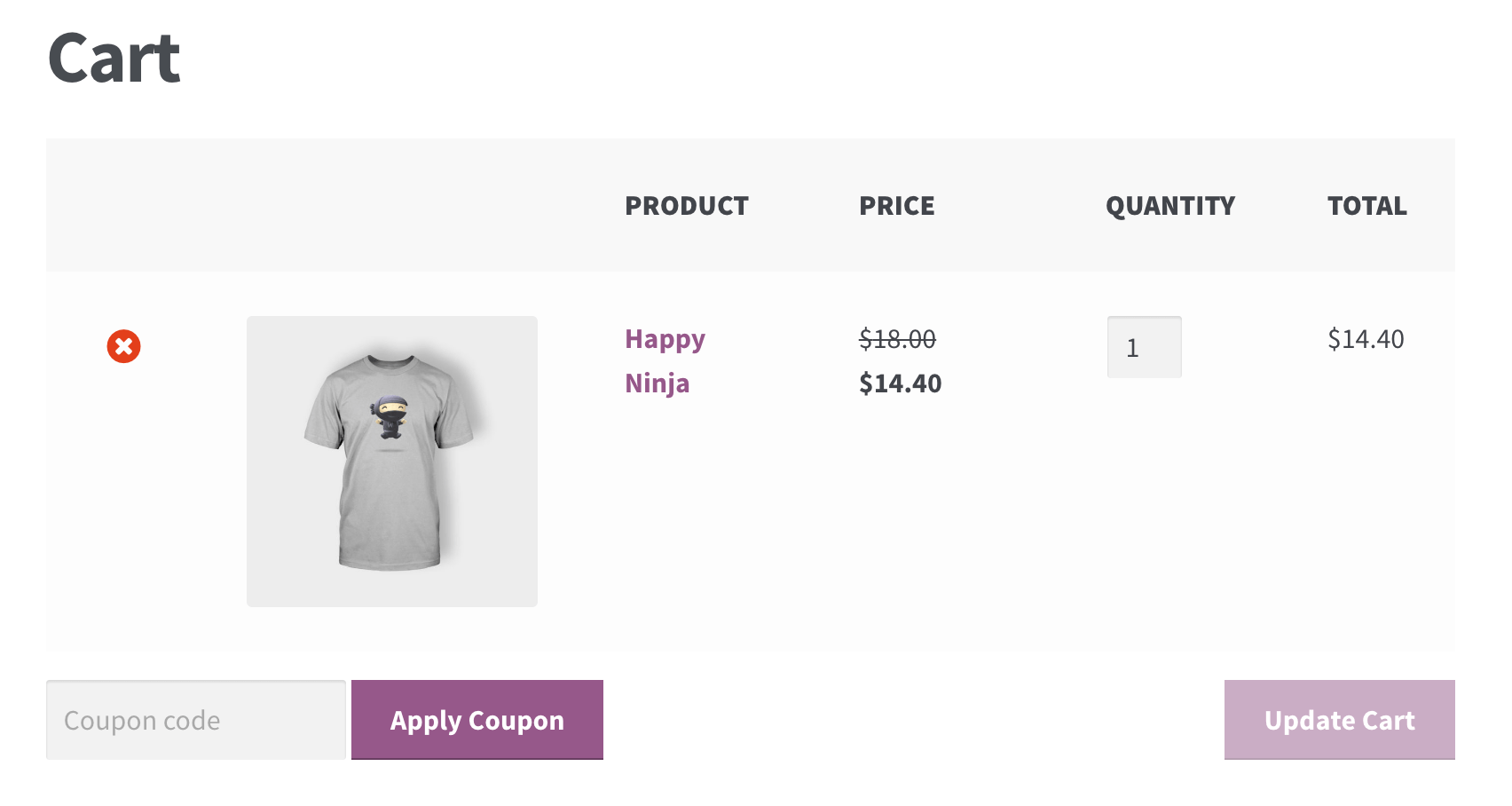Viewport: 1512px width, 806px height.
Task: Click the quantity box to adjust item count
Action: click(x=1143, y=347)
